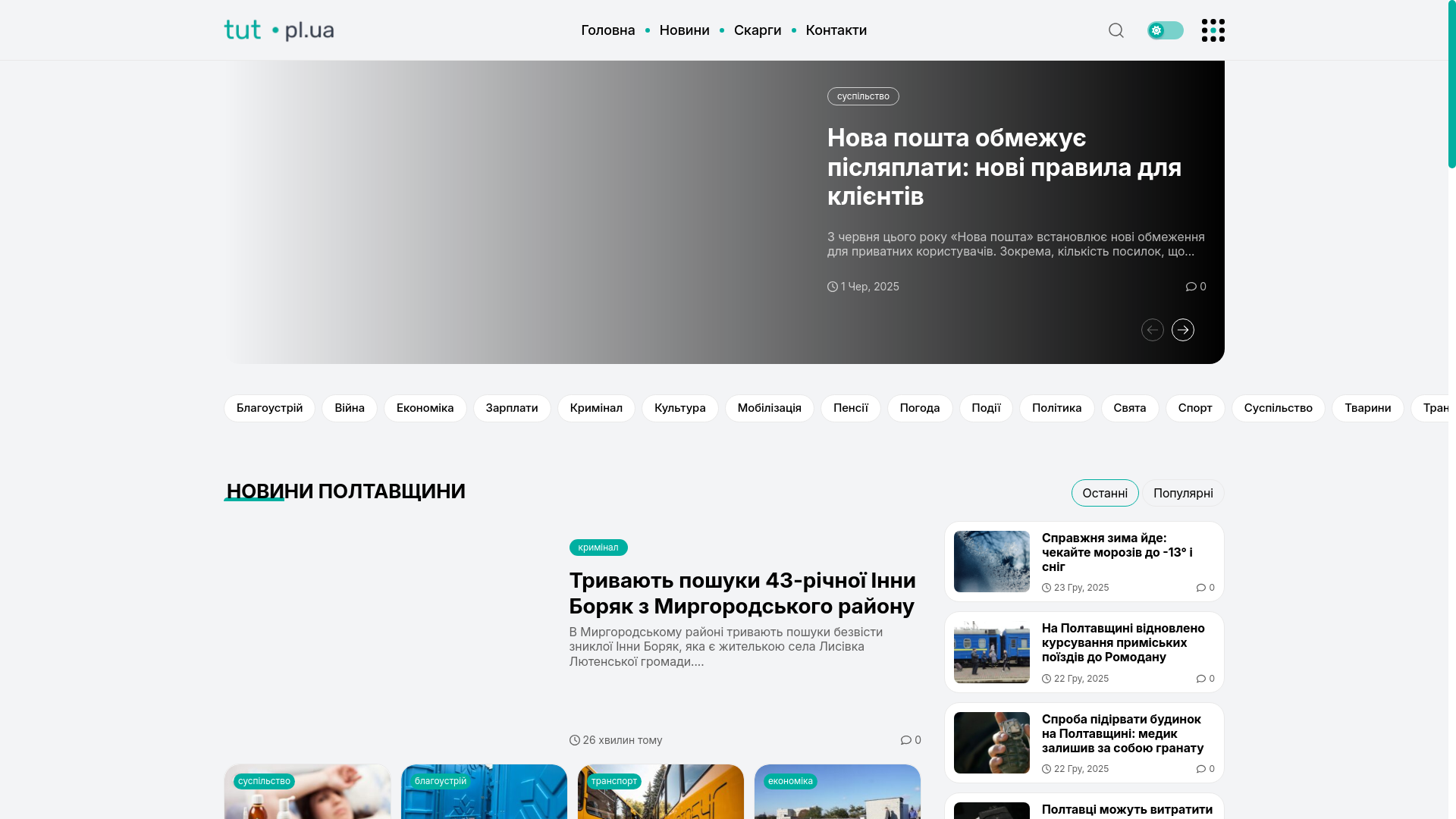Viewport: 1456px width, 819px height.
Task: Select the Зарплати category chip
Action: (512, 408)
